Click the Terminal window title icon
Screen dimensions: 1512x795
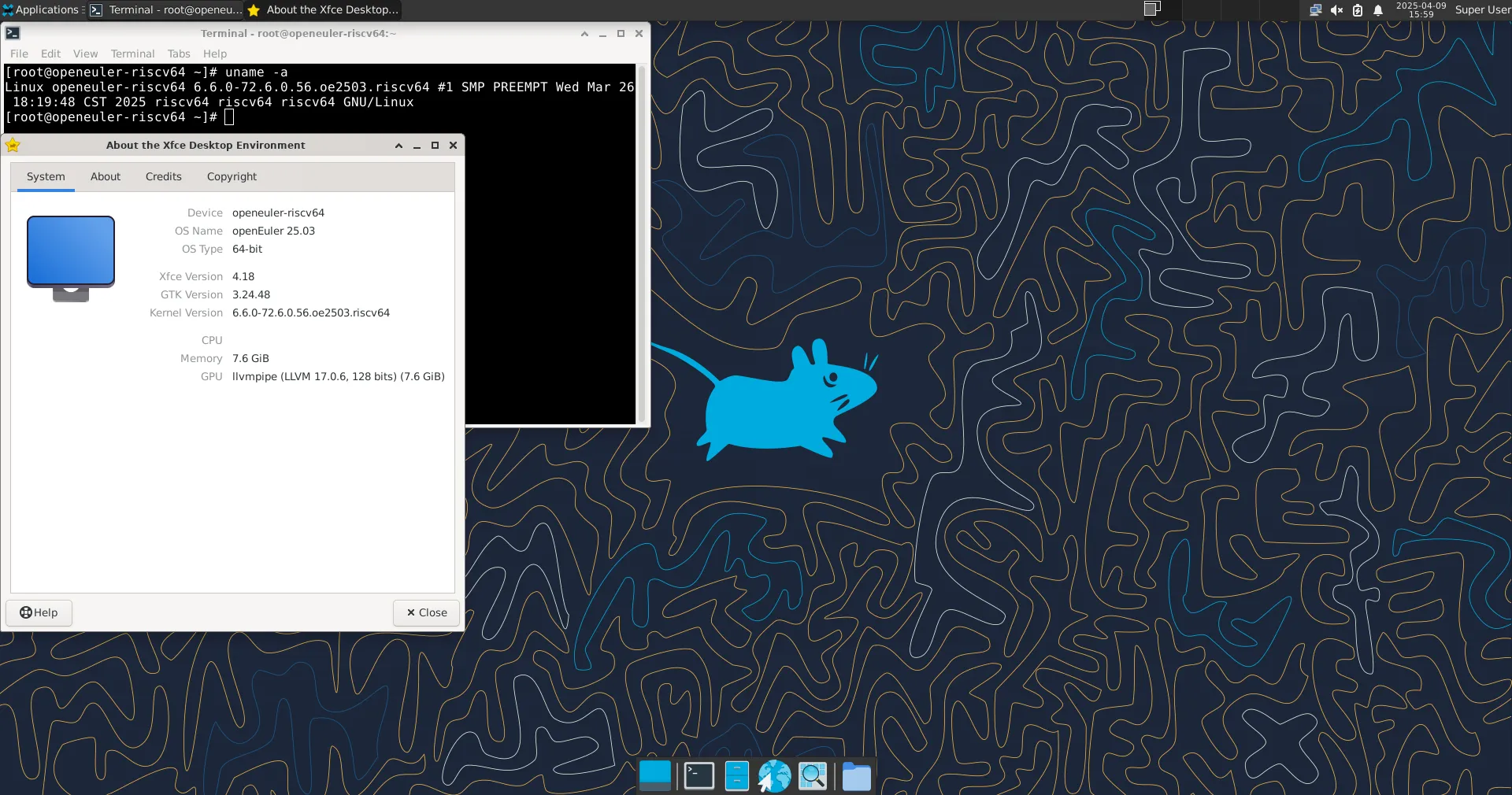13,33
